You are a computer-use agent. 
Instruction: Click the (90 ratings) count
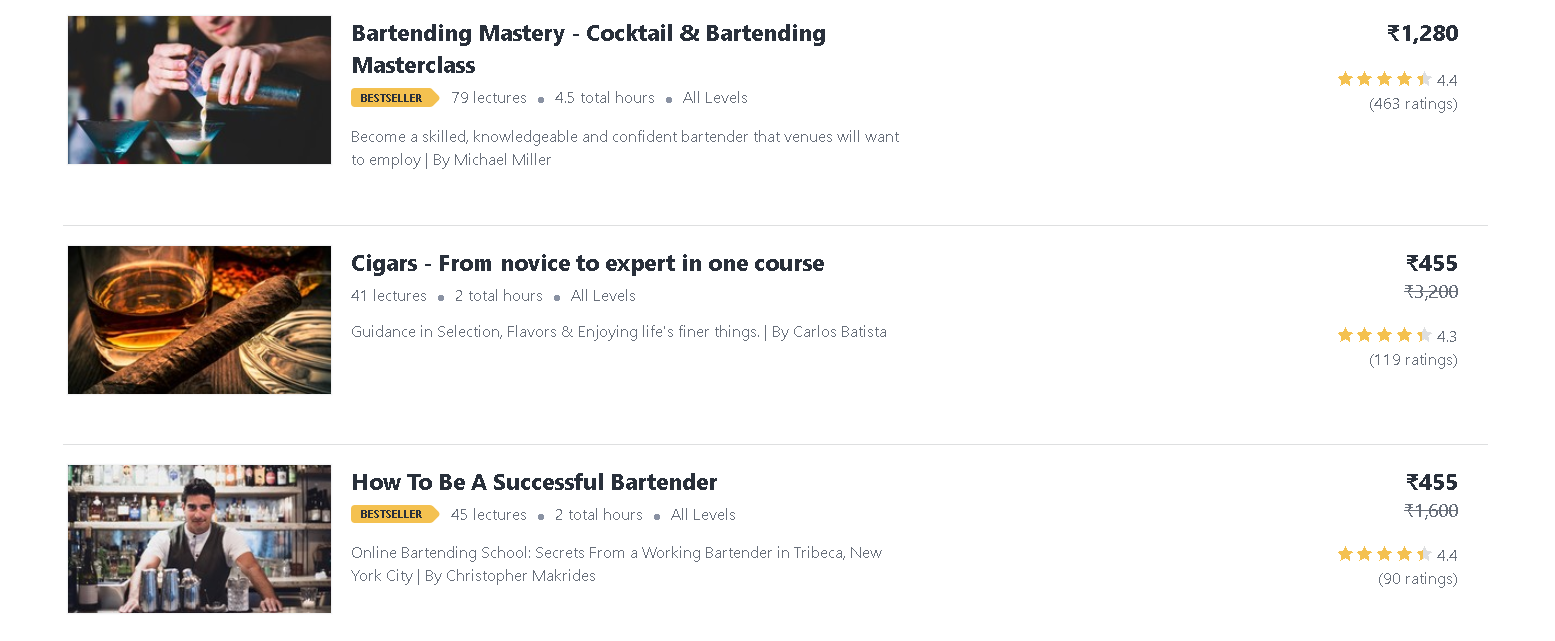[1417, 579]
